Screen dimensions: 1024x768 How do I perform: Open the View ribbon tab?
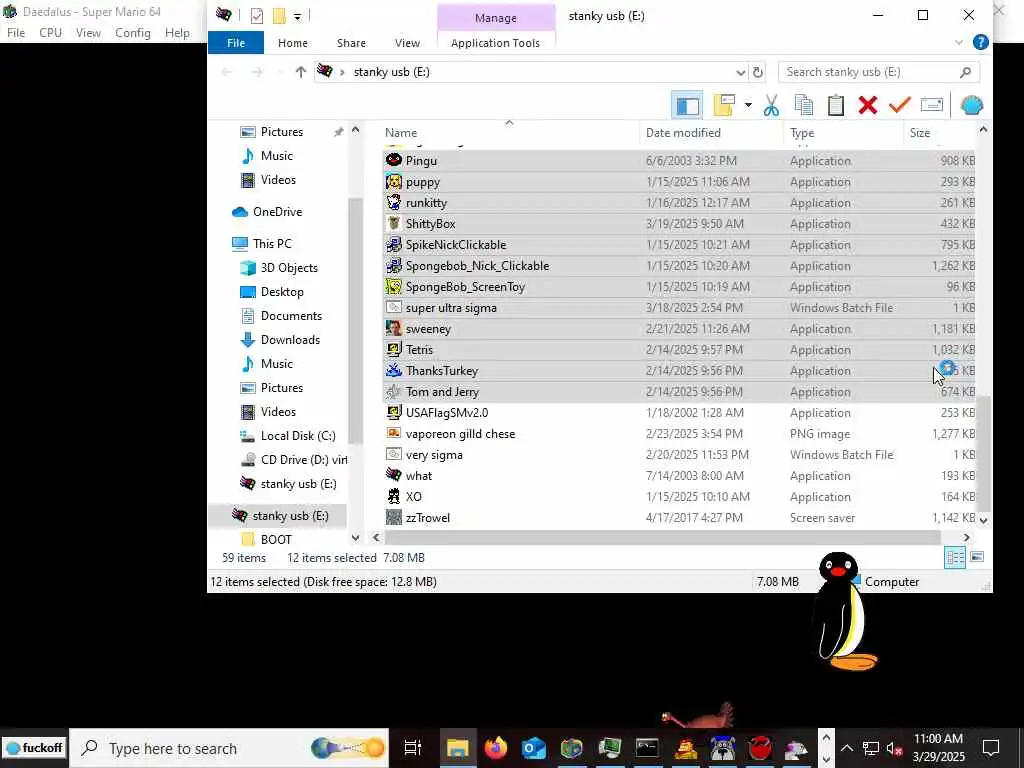tap(408, 42)
